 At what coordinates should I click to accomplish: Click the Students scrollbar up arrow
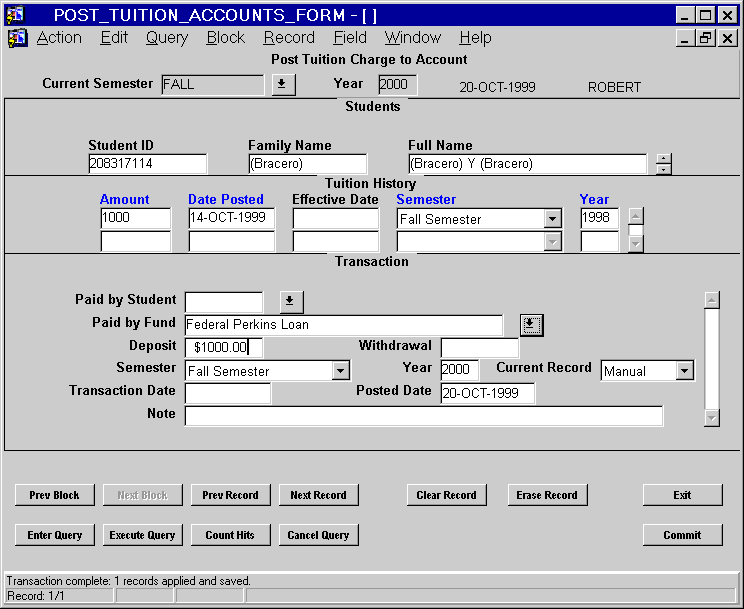[x=664, y=159]
